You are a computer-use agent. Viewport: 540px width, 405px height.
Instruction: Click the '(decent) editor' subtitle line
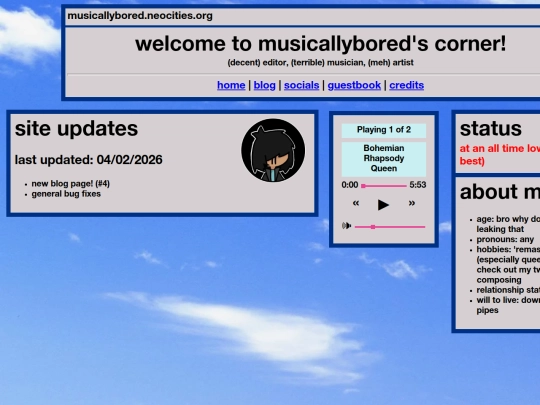click(320, 63)
